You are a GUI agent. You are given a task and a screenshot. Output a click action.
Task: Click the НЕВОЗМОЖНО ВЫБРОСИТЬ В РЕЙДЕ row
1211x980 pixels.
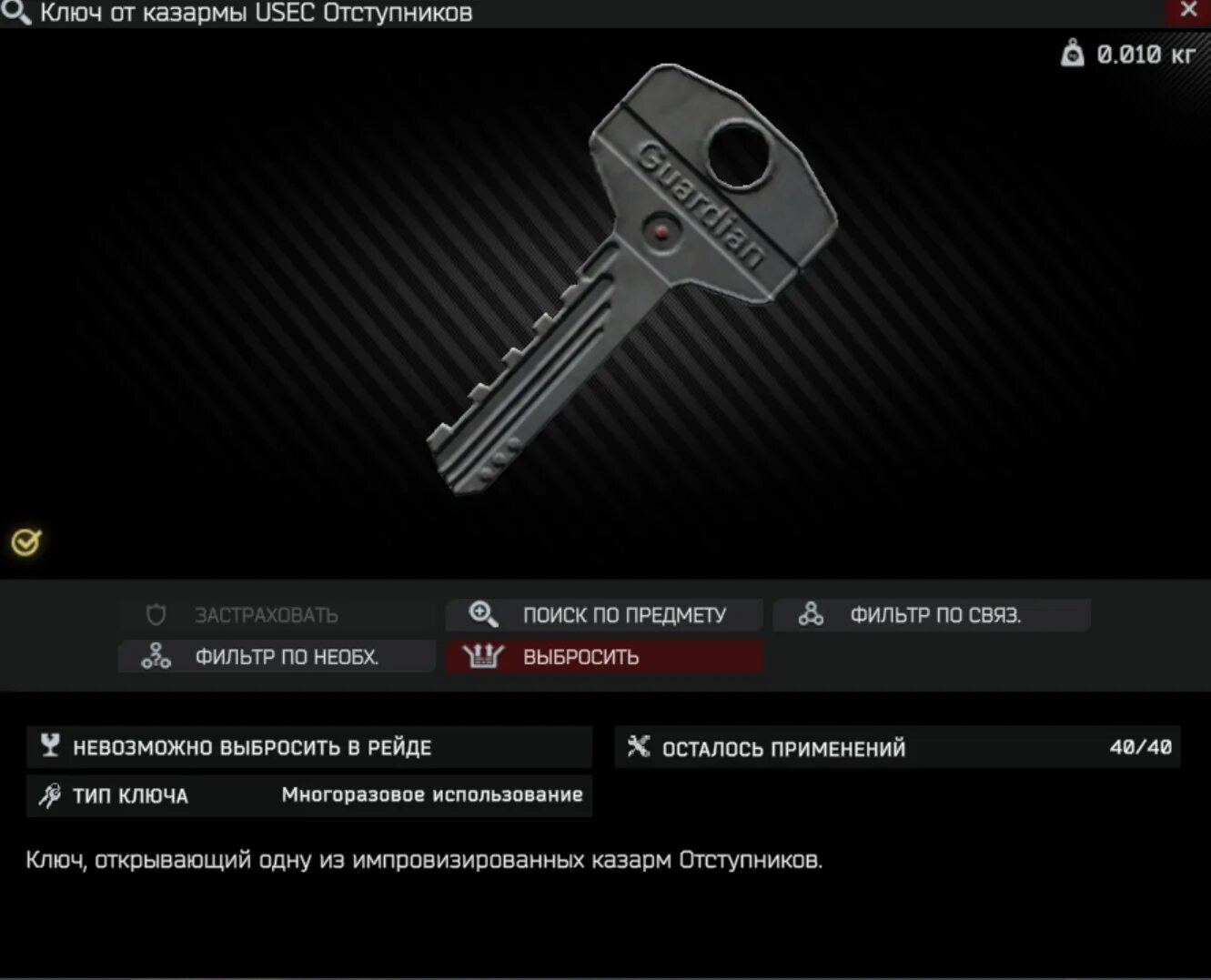pos(309,747)
